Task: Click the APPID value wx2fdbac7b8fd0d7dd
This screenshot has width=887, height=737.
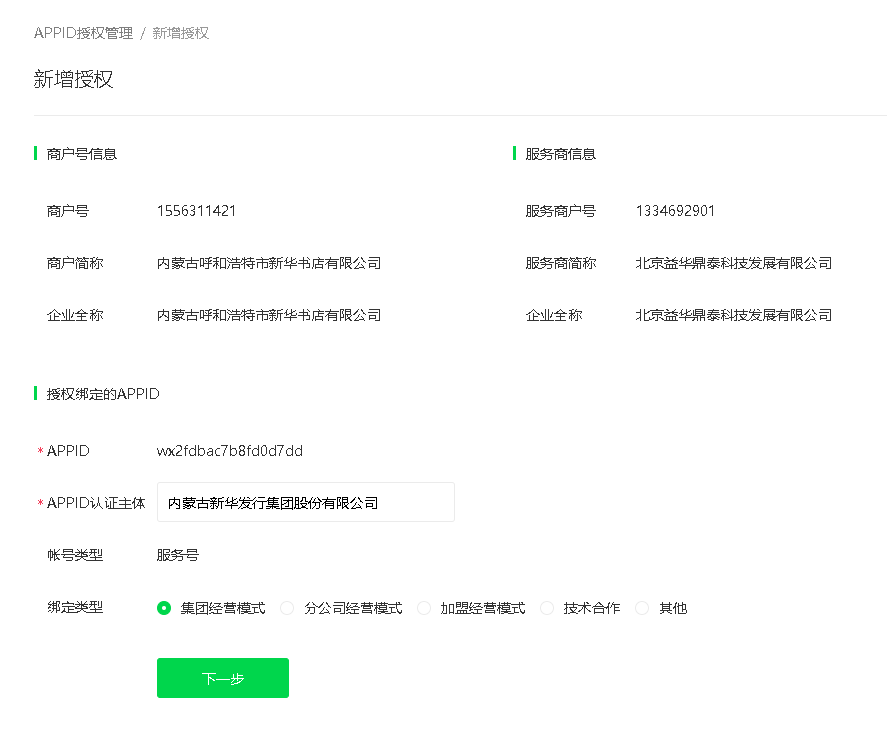Action: [x=229, y=451]
